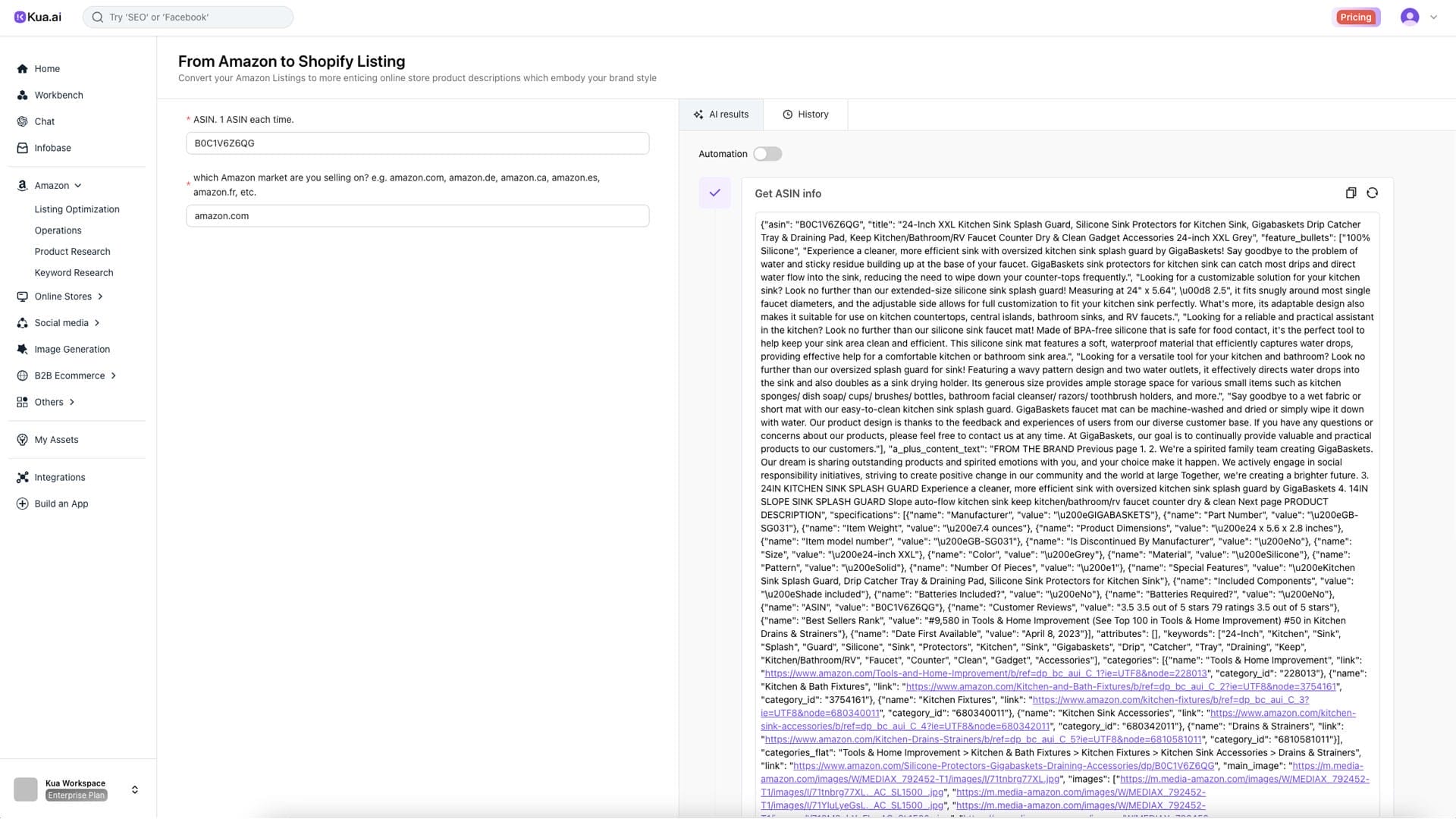Click Build an App plus icon
The image size is (1456, 819).
pos(22,504)
